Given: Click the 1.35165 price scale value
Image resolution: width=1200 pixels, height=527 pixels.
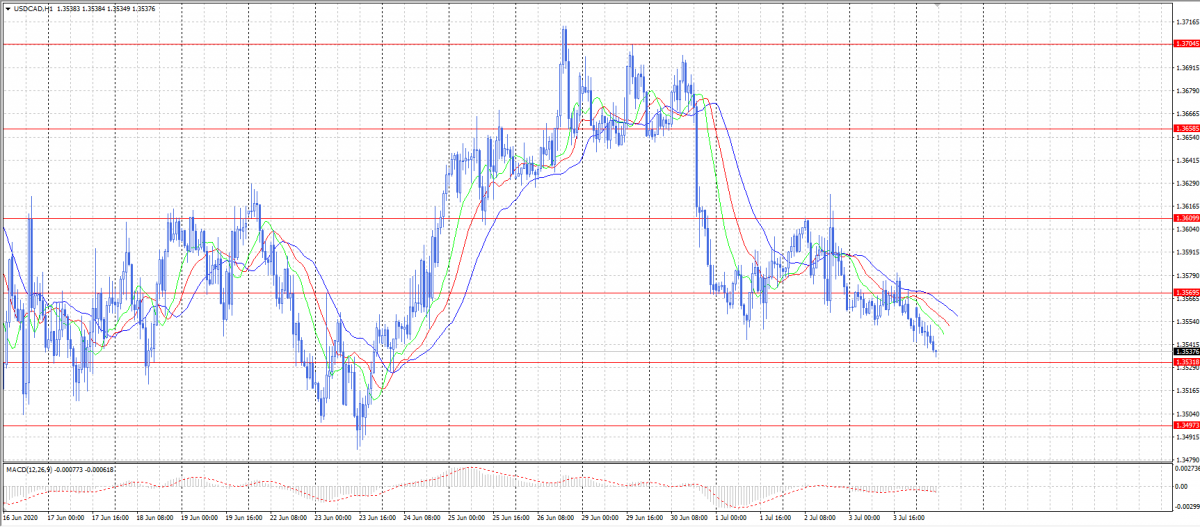Looking at the screenshot, I should click(1188, 391).
